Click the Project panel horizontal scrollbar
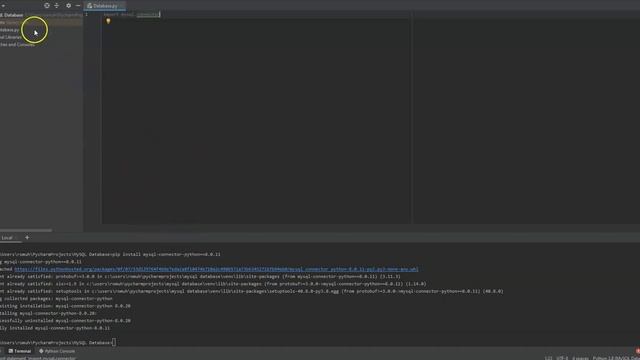This screenshot has width=640, height=360. [x=26, y=230]
